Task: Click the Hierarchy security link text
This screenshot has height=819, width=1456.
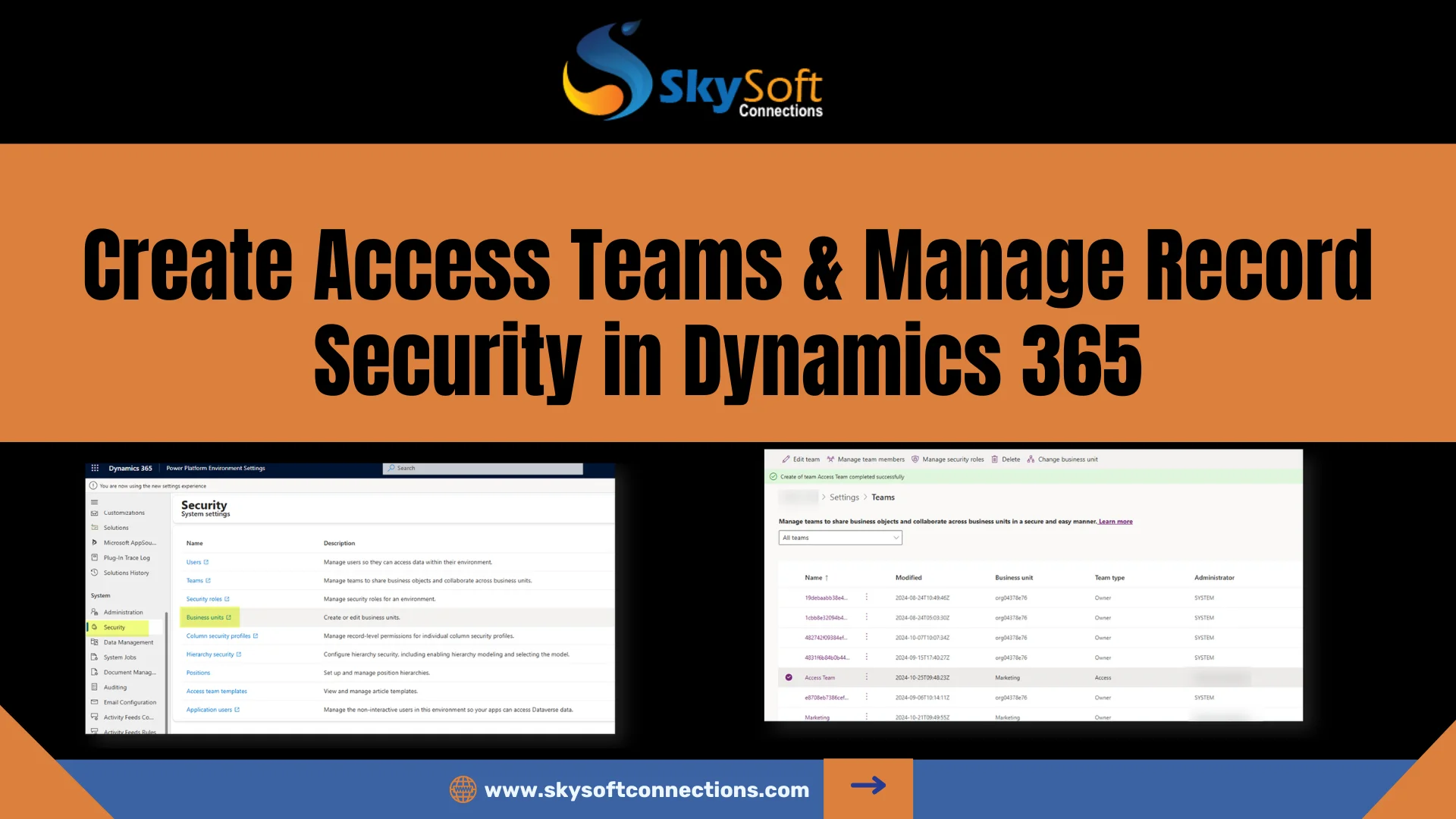Action: pos(210,654)
